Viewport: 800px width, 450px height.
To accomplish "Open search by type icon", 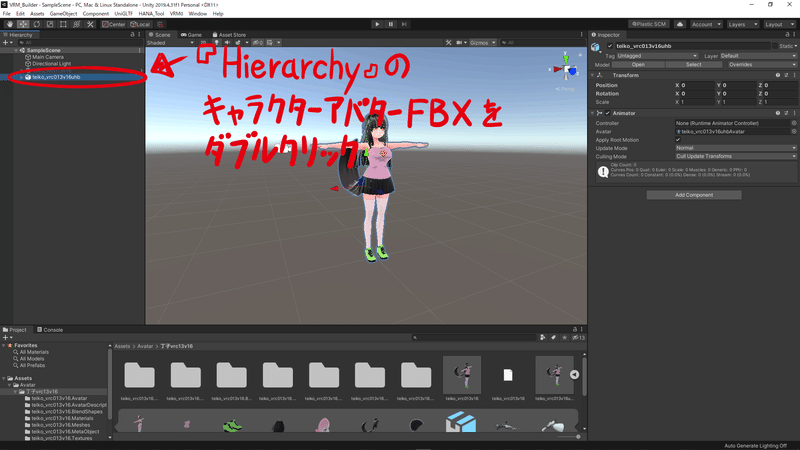I will (542, 337).
